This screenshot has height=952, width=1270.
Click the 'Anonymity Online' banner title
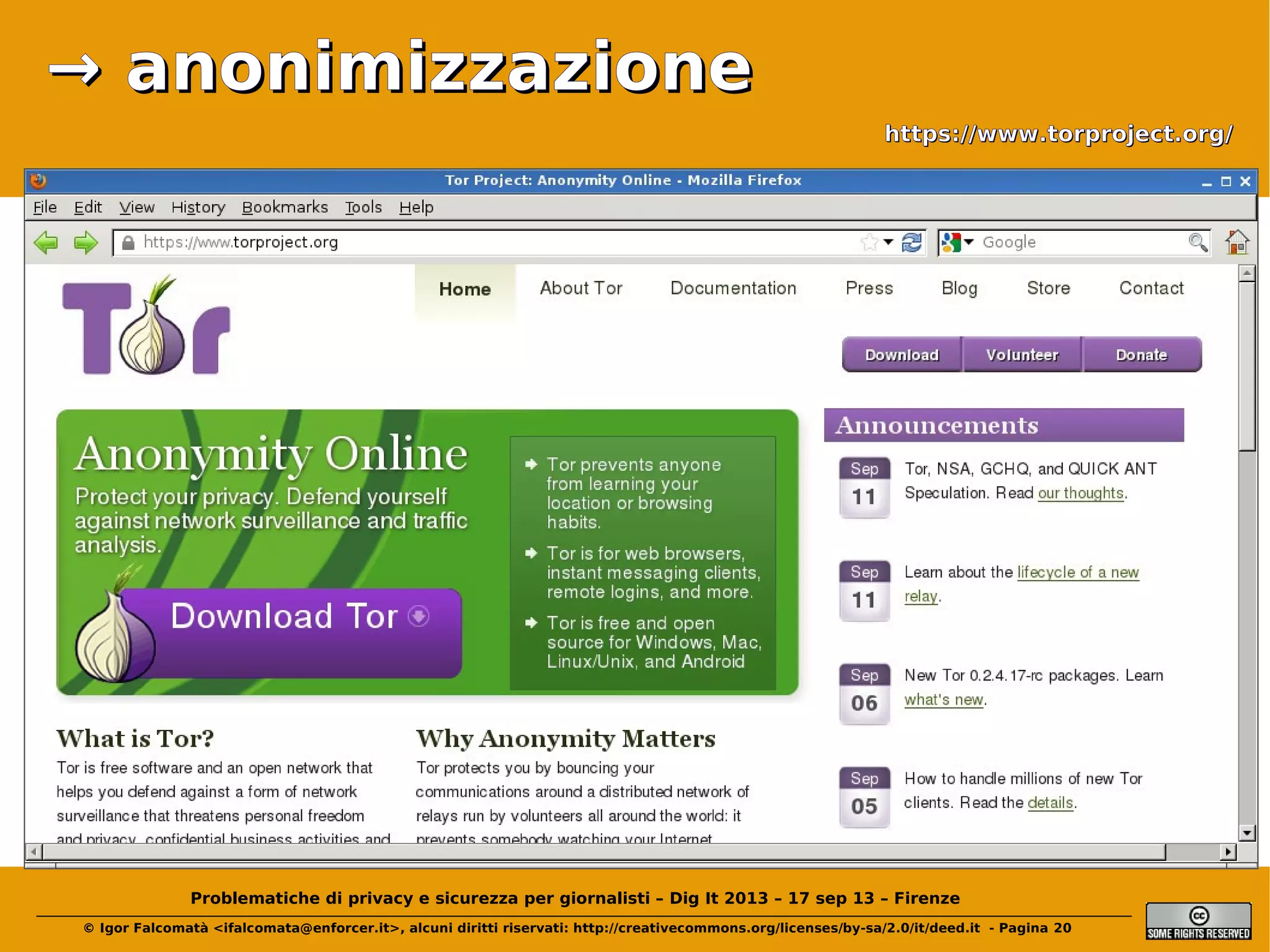271,455
